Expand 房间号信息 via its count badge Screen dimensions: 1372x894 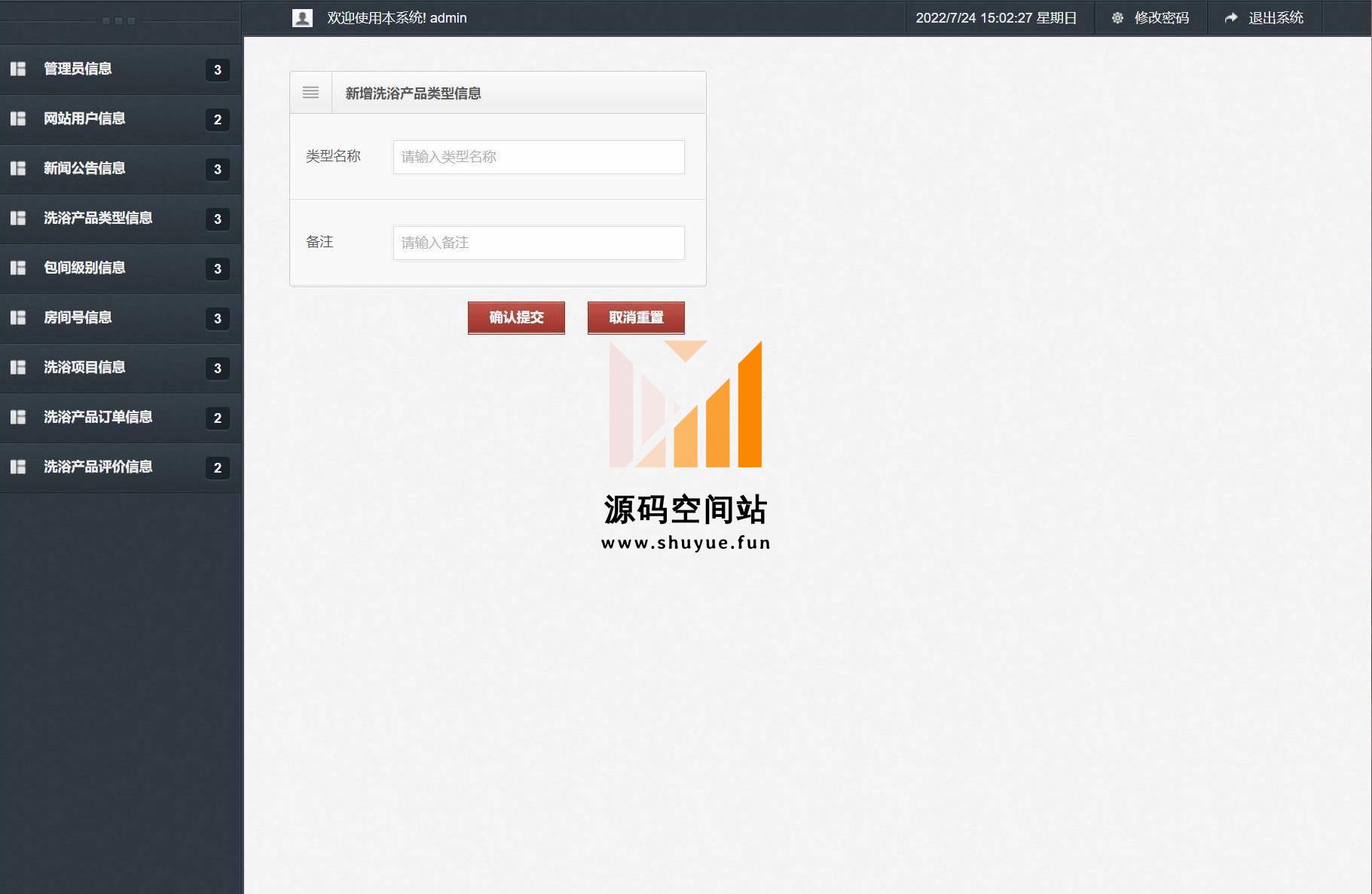tap(218, 319)
